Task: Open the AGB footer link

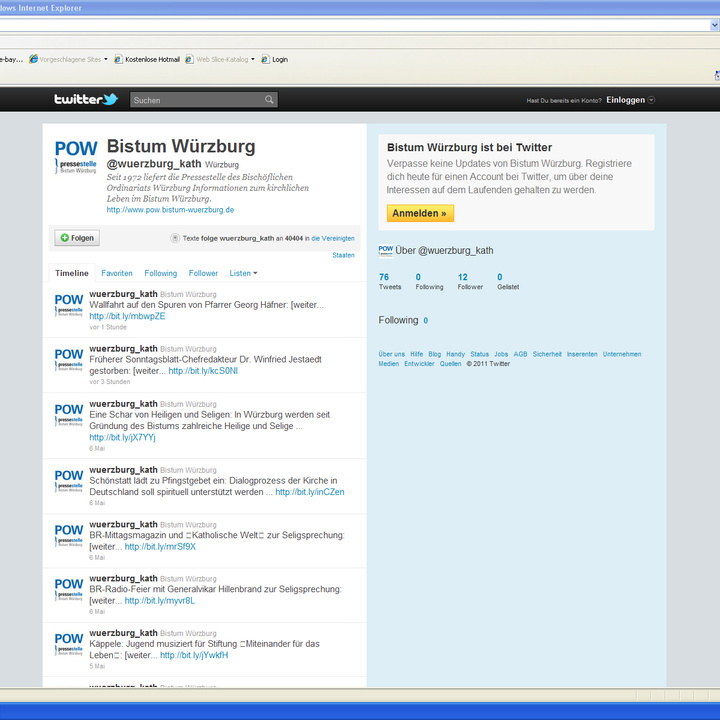Action: click(520, 354)
